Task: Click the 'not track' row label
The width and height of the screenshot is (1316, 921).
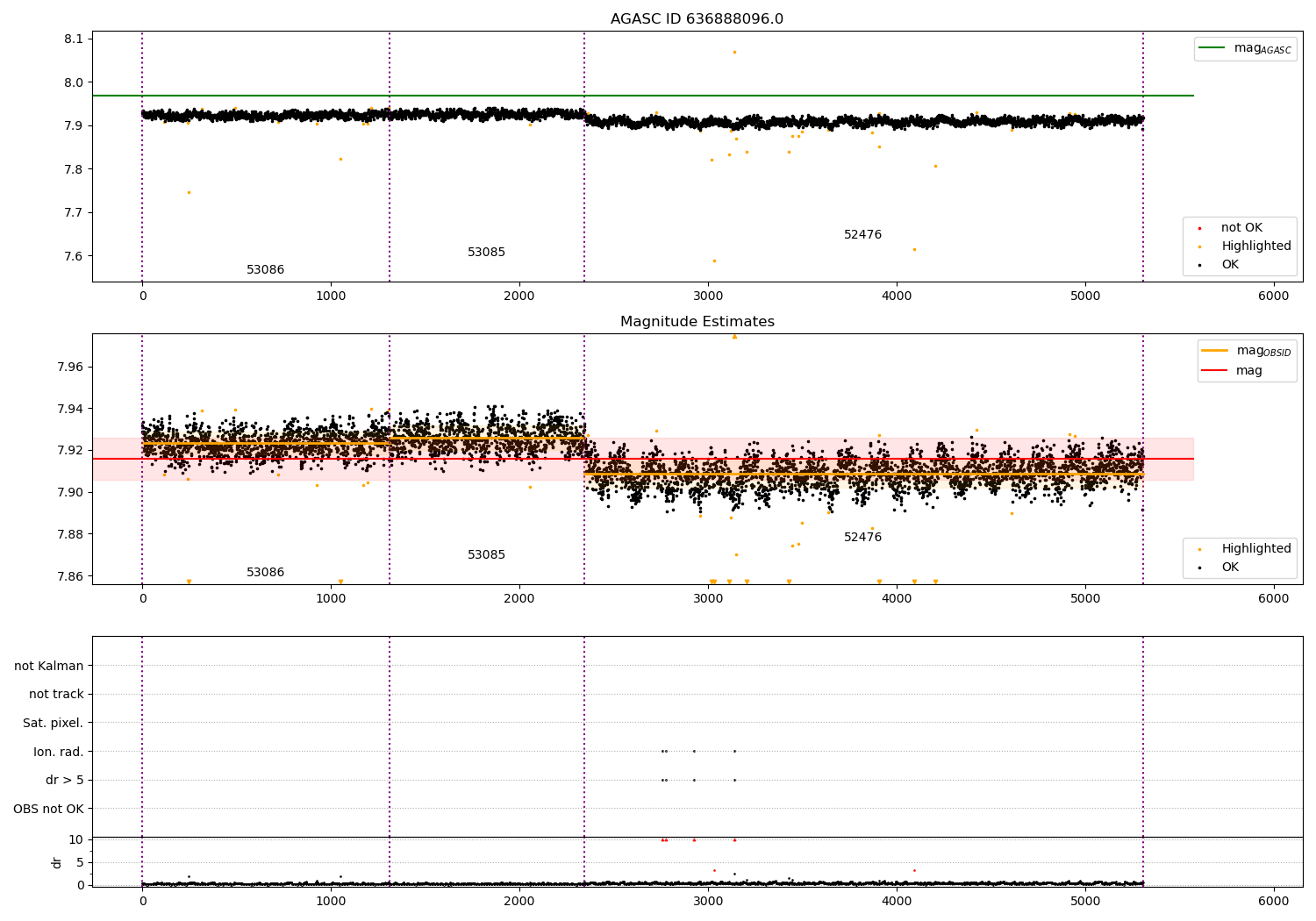Action: tap(56, 695)
